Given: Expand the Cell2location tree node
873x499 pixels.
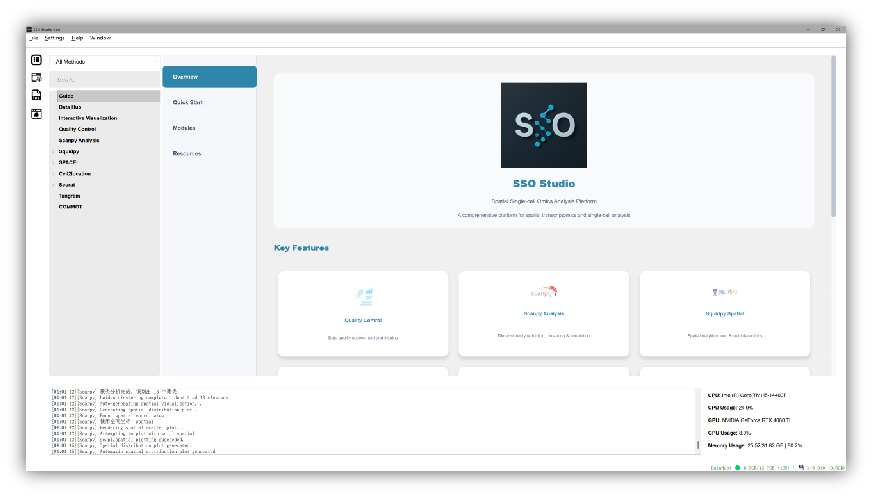Looking at the screenshot, I should 54,174.
